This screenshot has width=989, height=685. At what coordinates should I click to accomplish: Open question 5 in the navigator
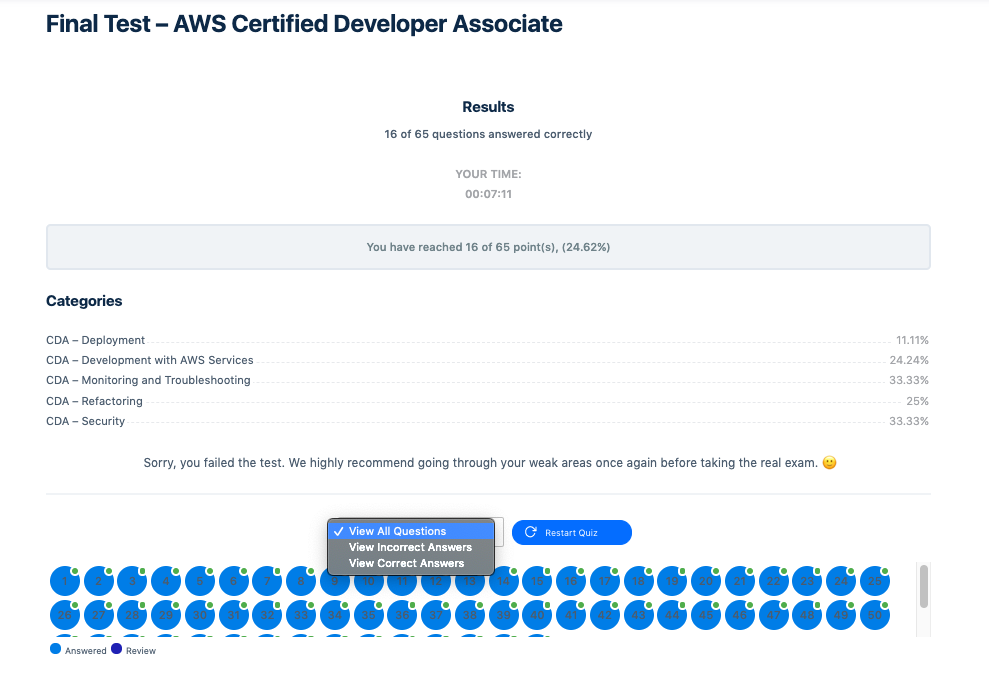[200, 581]
